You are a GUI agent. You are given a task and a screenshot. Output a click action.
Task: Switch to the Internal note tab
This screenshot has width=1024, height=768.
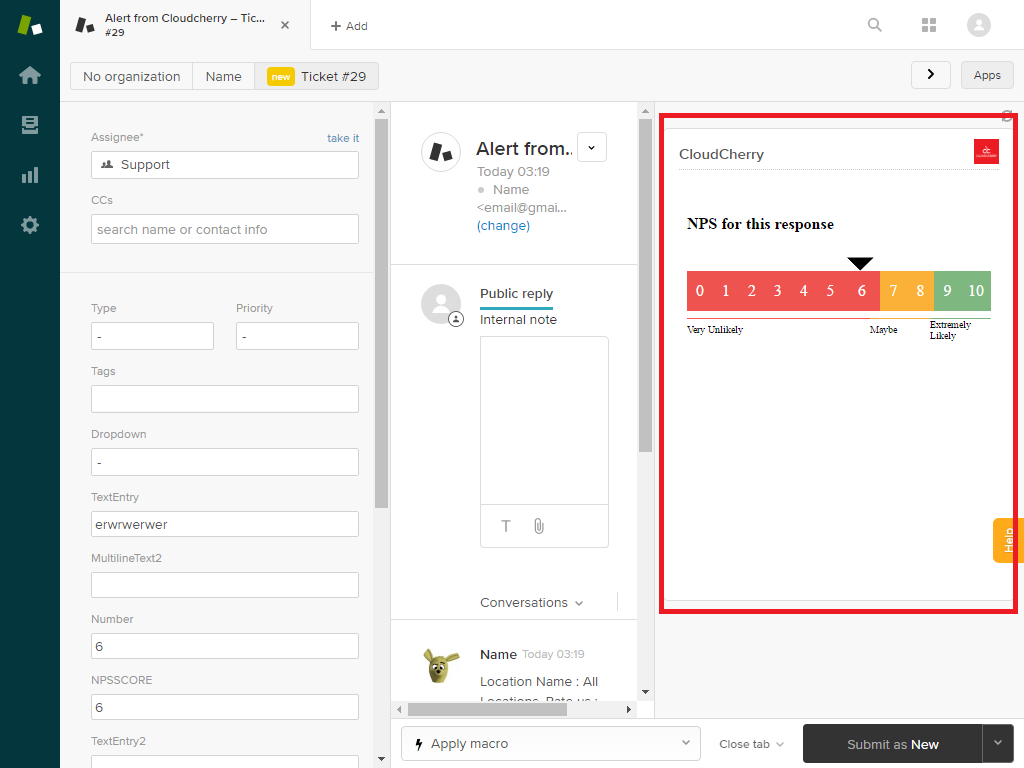518,320
